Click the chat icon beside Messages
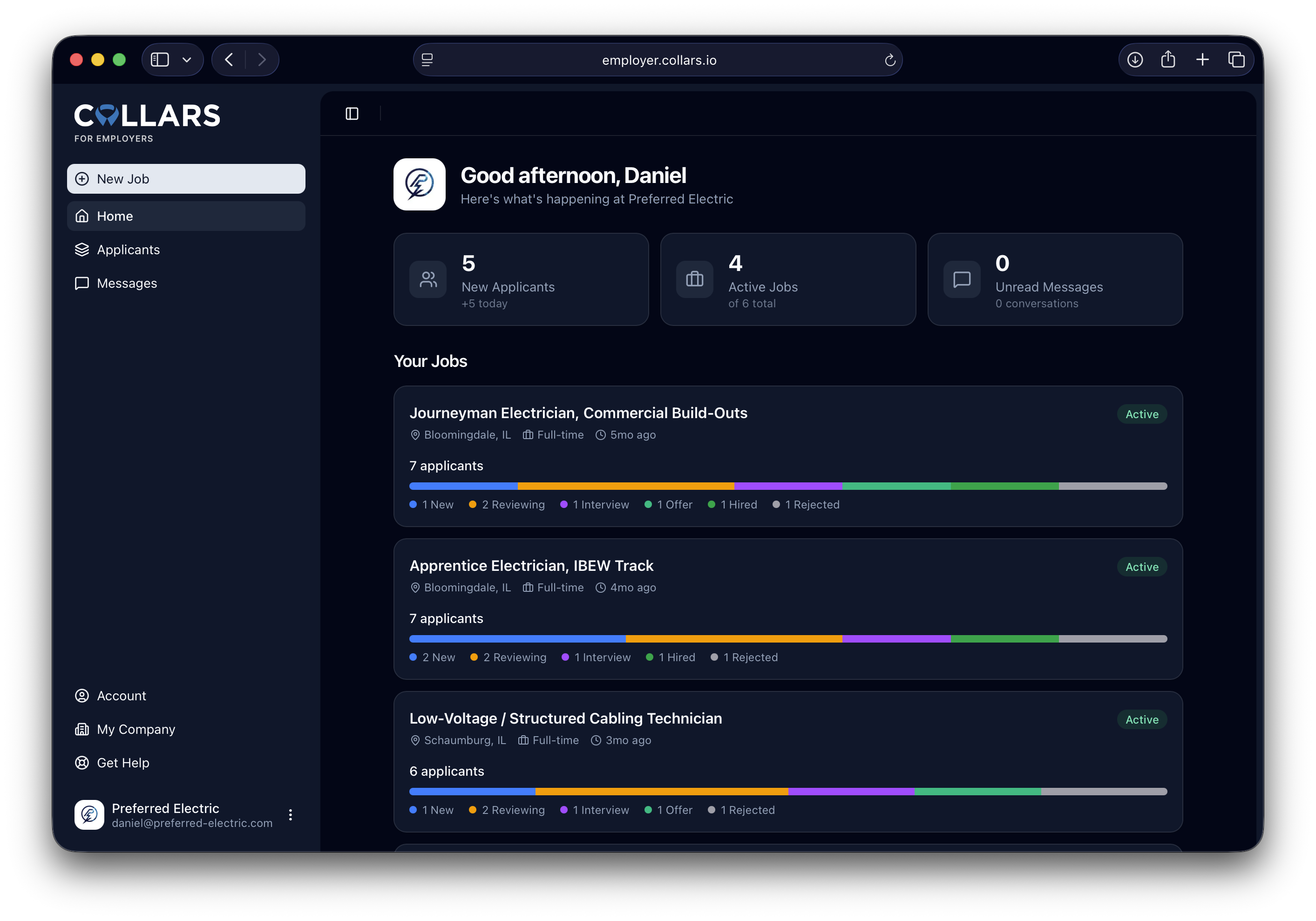1316x921 pixels. click(82, 283)
